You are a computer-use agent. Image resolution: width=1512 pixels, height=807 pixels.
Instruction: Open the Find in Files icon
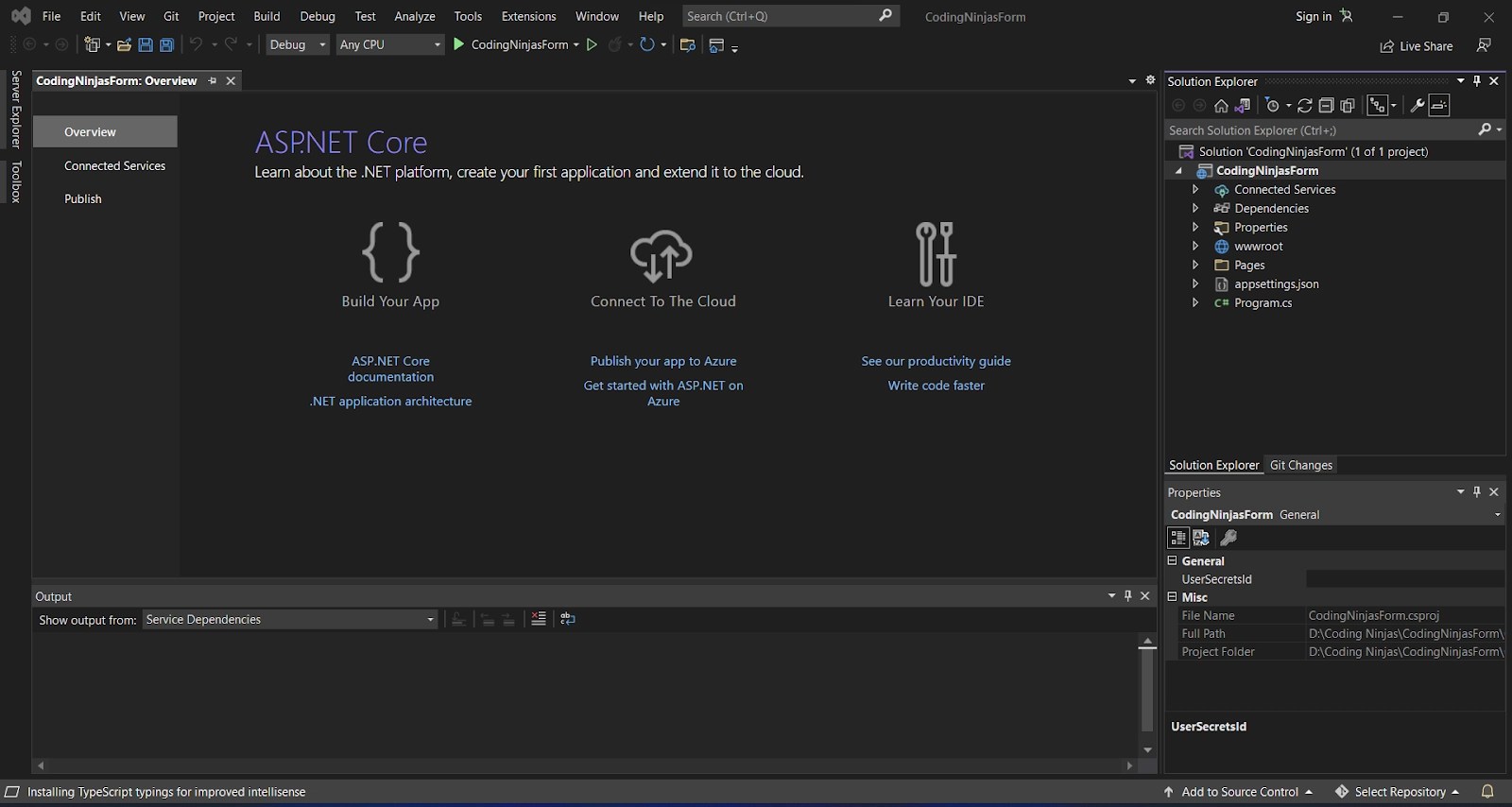tap(688, 44)
